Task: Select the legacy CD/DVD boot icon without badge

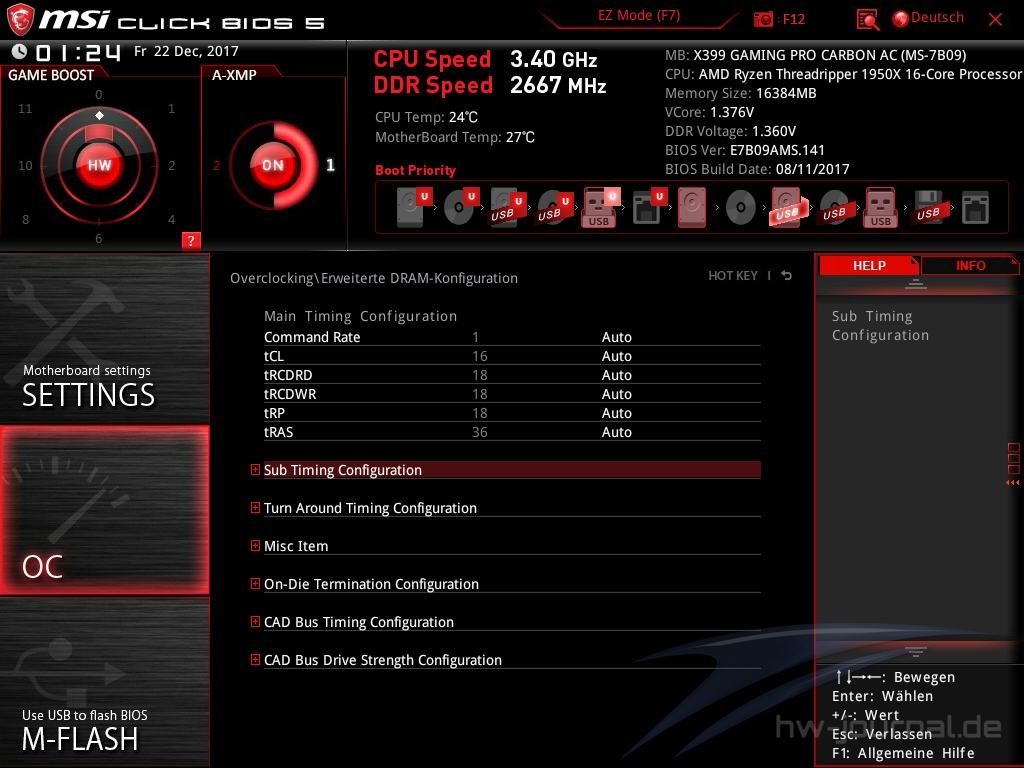Action: point(741,208)
